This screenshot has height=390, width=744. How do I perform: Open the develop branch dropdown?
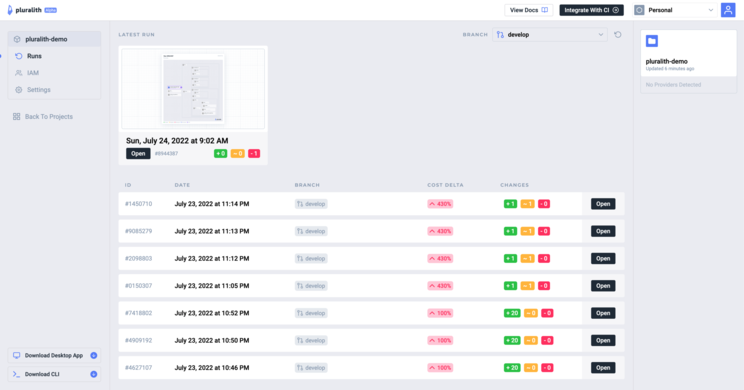click(x=549, y=35)
